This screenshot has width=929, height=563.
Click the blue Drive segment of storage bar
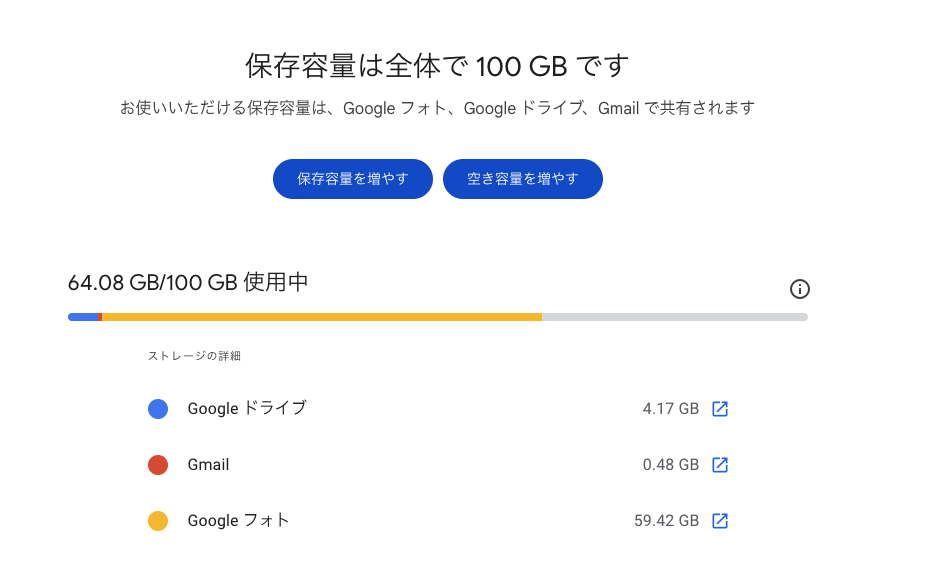[83, 317]
